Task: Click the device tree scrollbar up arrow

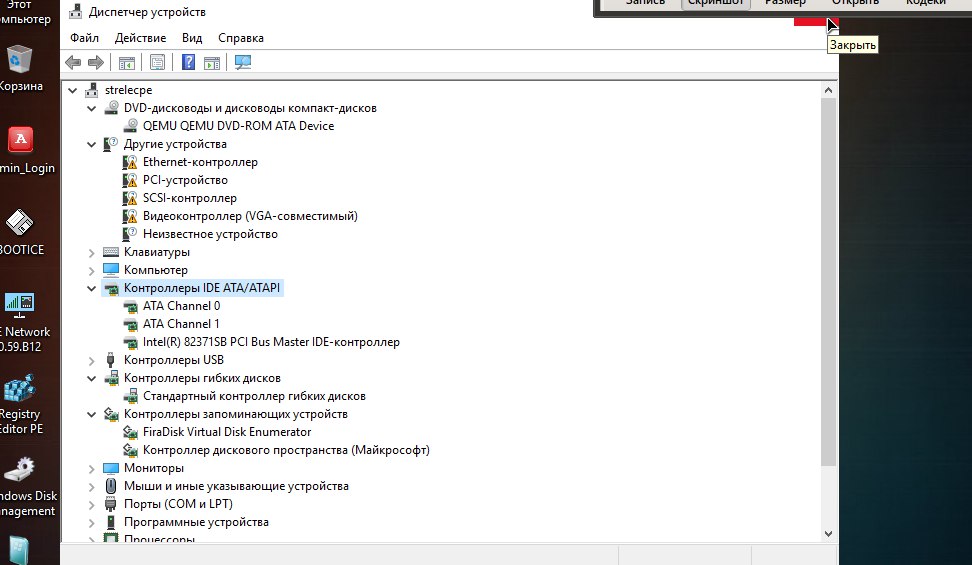Action: [x=828, y=91]
